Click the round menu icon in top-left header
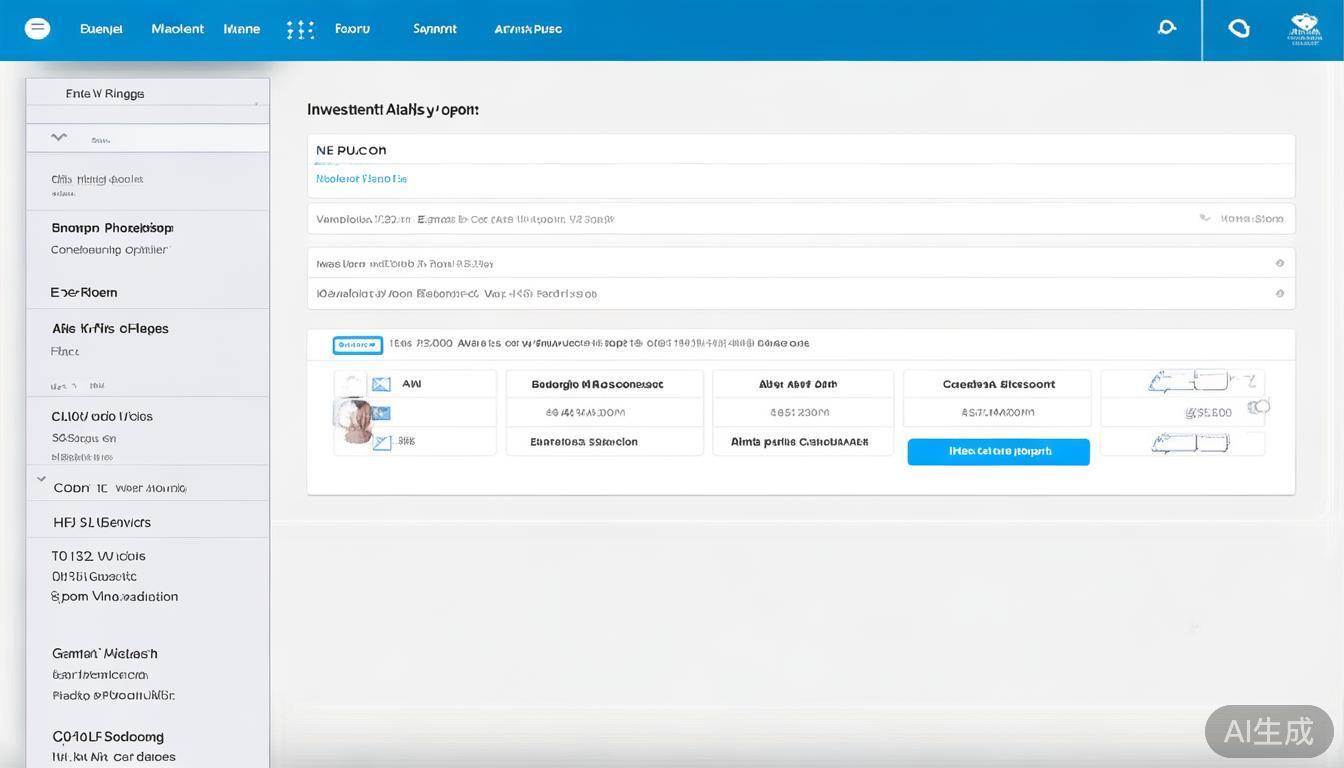1344x768 pixels. (x=37, y=29)
